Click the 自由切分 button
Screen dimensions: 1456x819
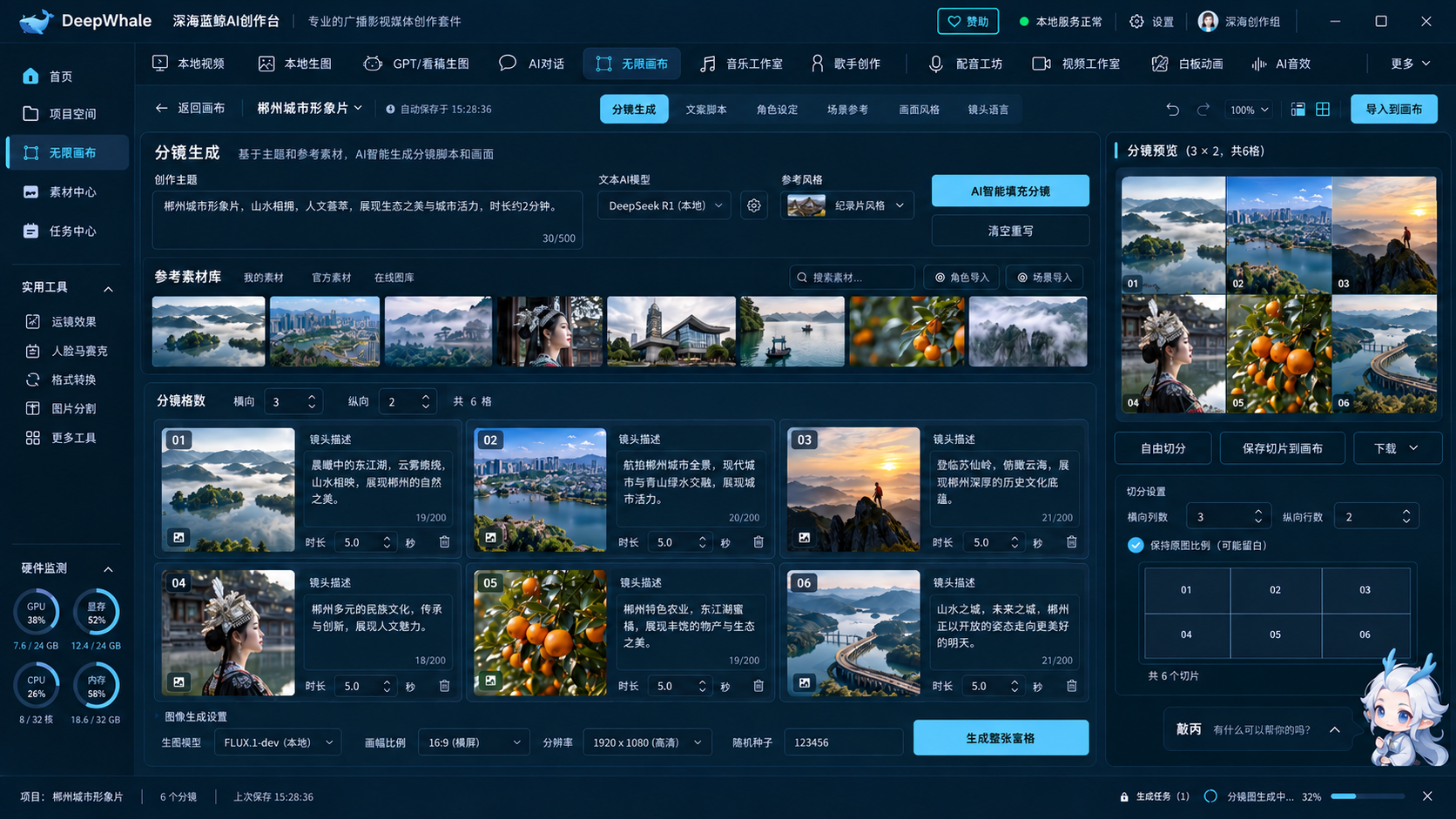click(x=1163, y=448)
